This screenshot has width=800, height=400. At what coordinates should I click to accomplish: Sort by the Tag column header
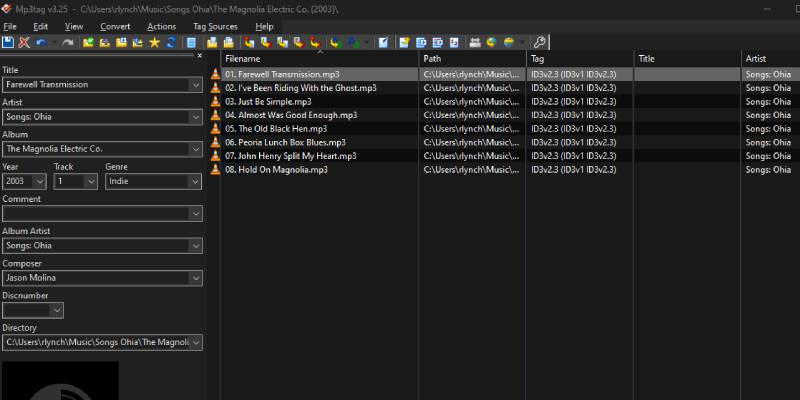580,59
